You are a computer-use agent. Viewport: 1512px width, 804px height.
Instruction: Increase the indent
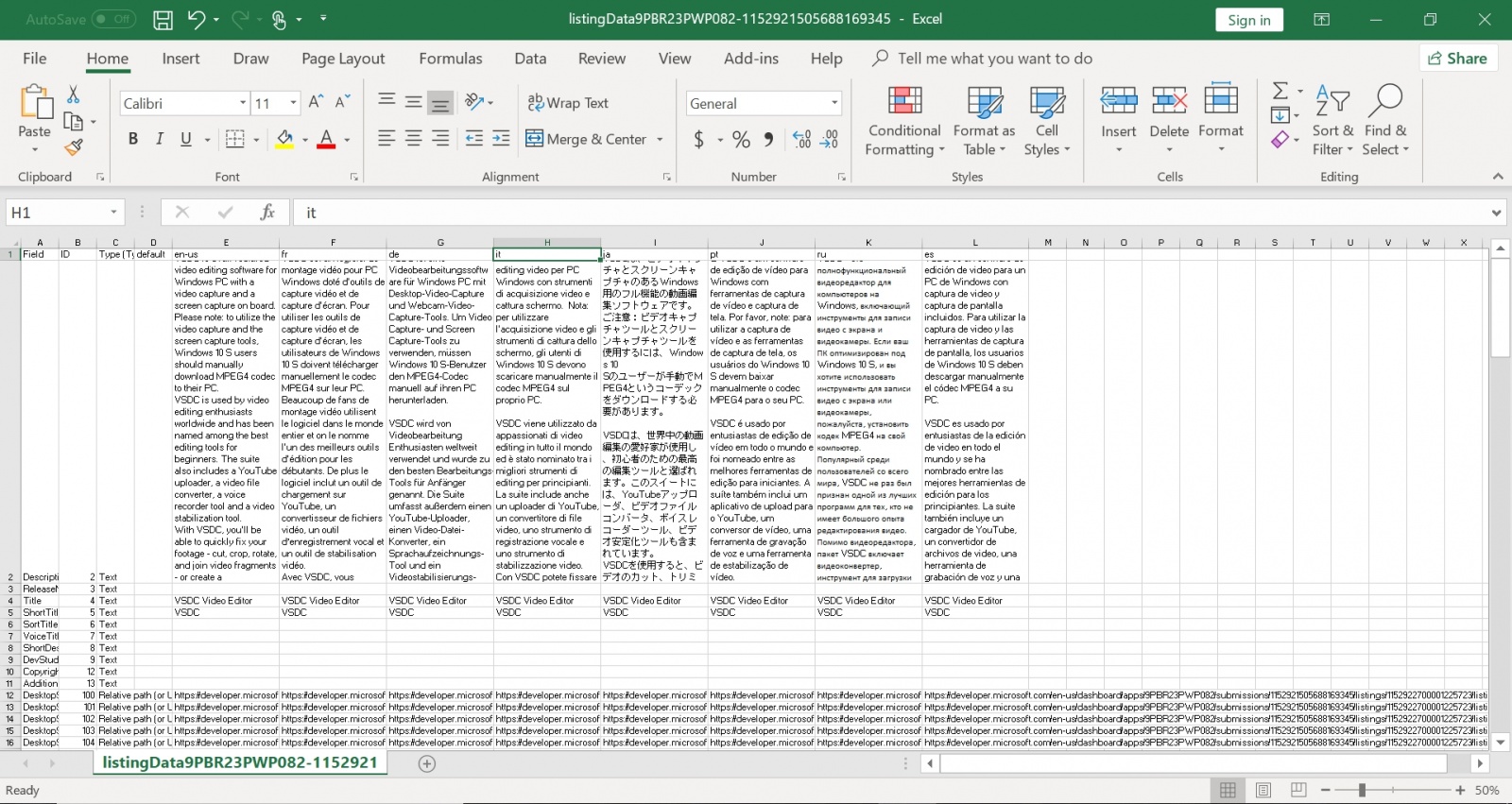[501, 139]
